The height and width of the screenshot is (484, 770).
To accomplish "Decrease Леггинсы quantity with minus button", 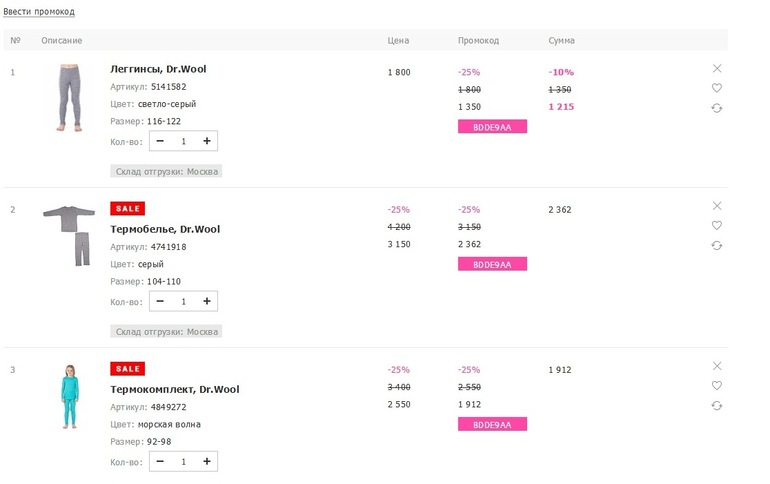I will coord(160,141).
